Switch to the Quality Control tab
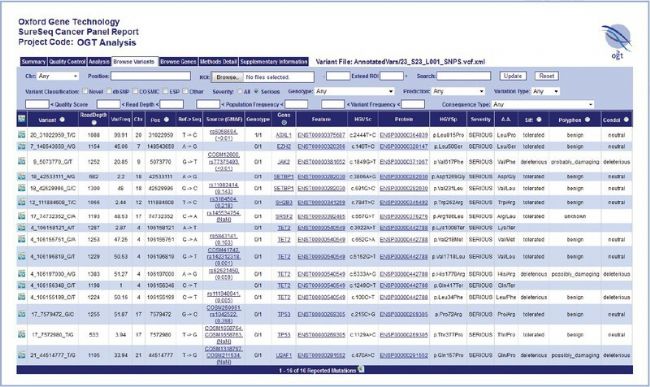Viewport: 650px width, 387px height. coord(67,61)
